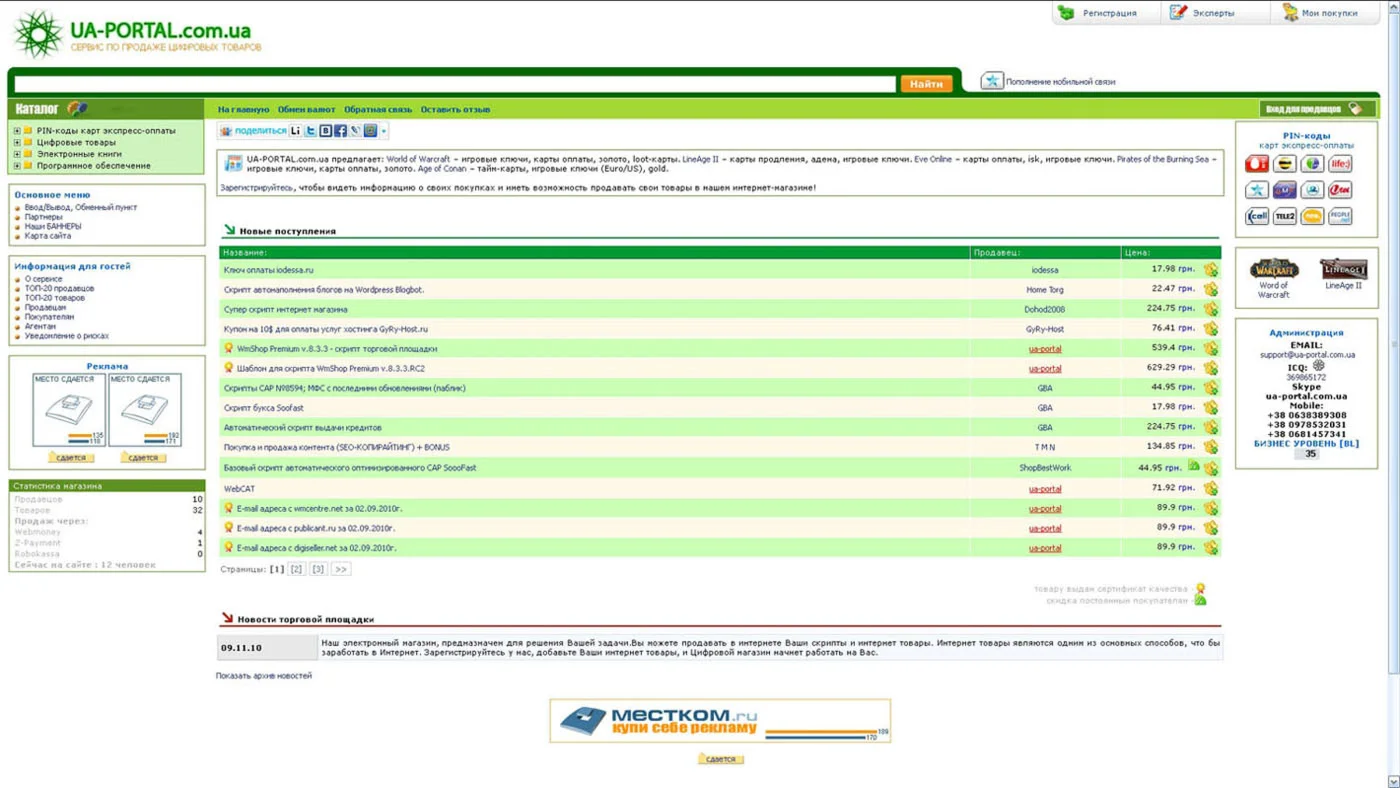This screenshot has width=1400, height=788.
Task: Open page 2 of new arrivals
Action: coord(296,568)
